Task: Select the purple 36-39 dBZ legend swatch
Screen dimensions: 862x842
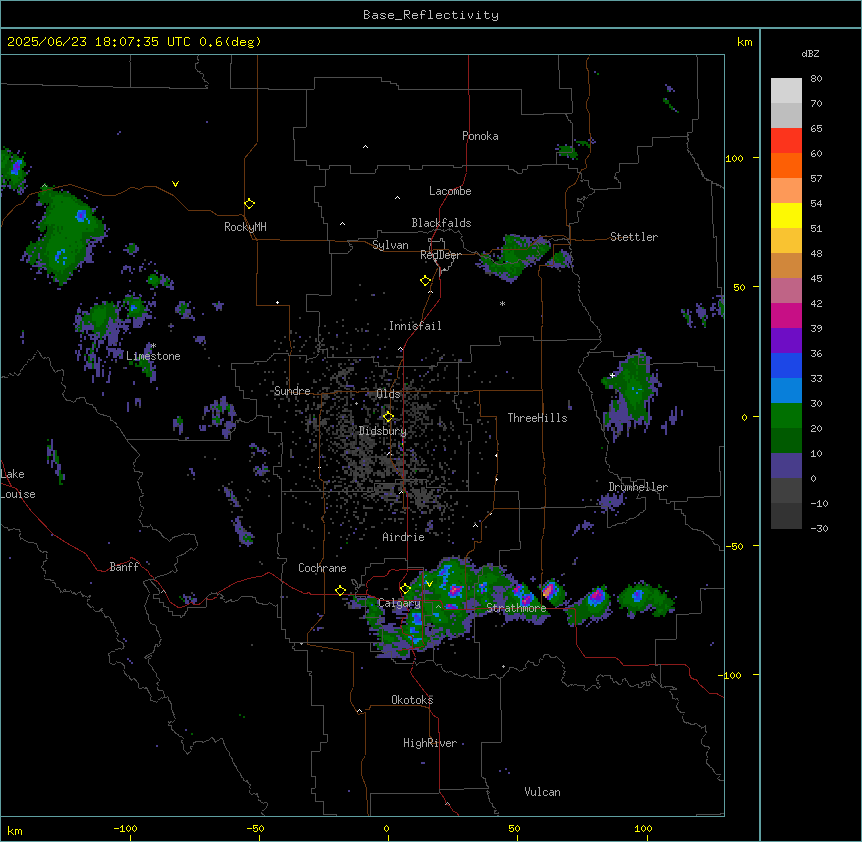Action: [786, 341]
